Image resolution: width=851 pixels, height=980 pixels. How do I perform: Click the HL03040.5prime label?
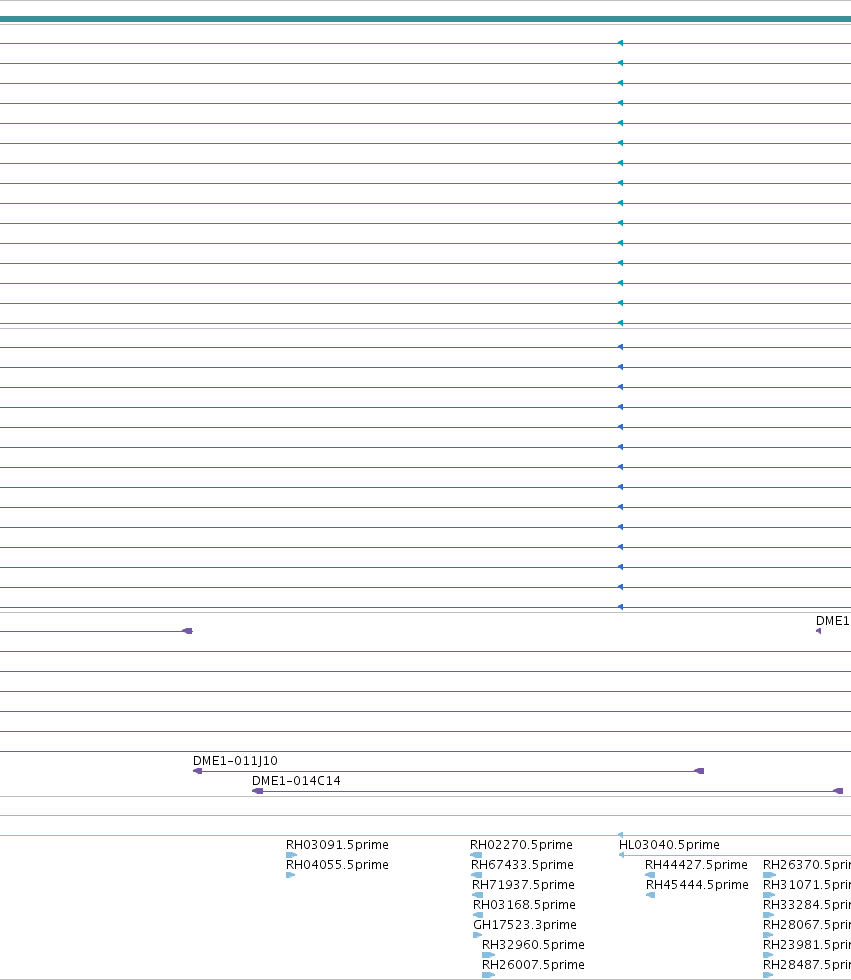(x=669, y=845)
